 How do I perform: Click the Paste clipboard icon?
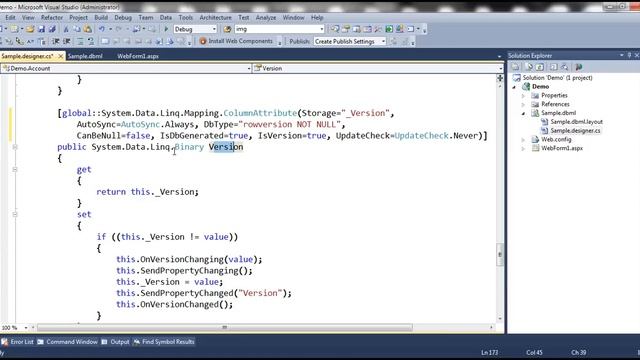(x=87, y=29)
